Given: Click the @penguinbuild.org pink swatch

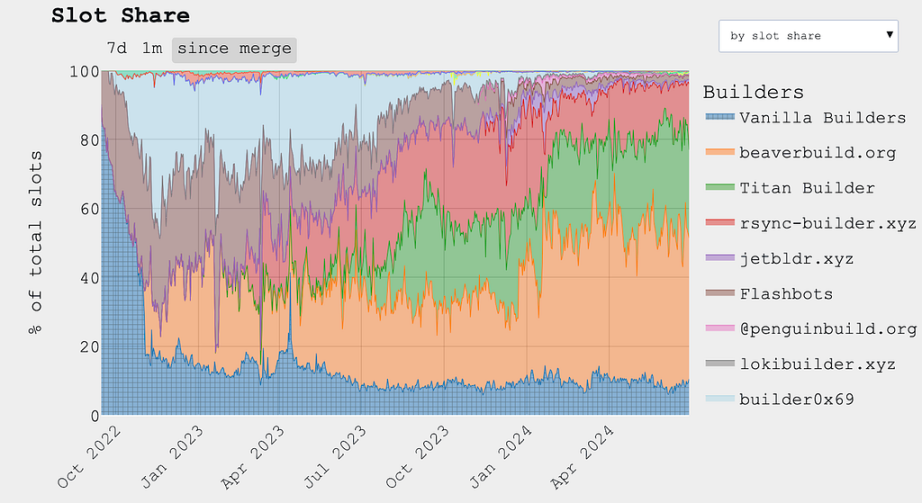Looking at the screenshot, I should click(x=720, y=328).
